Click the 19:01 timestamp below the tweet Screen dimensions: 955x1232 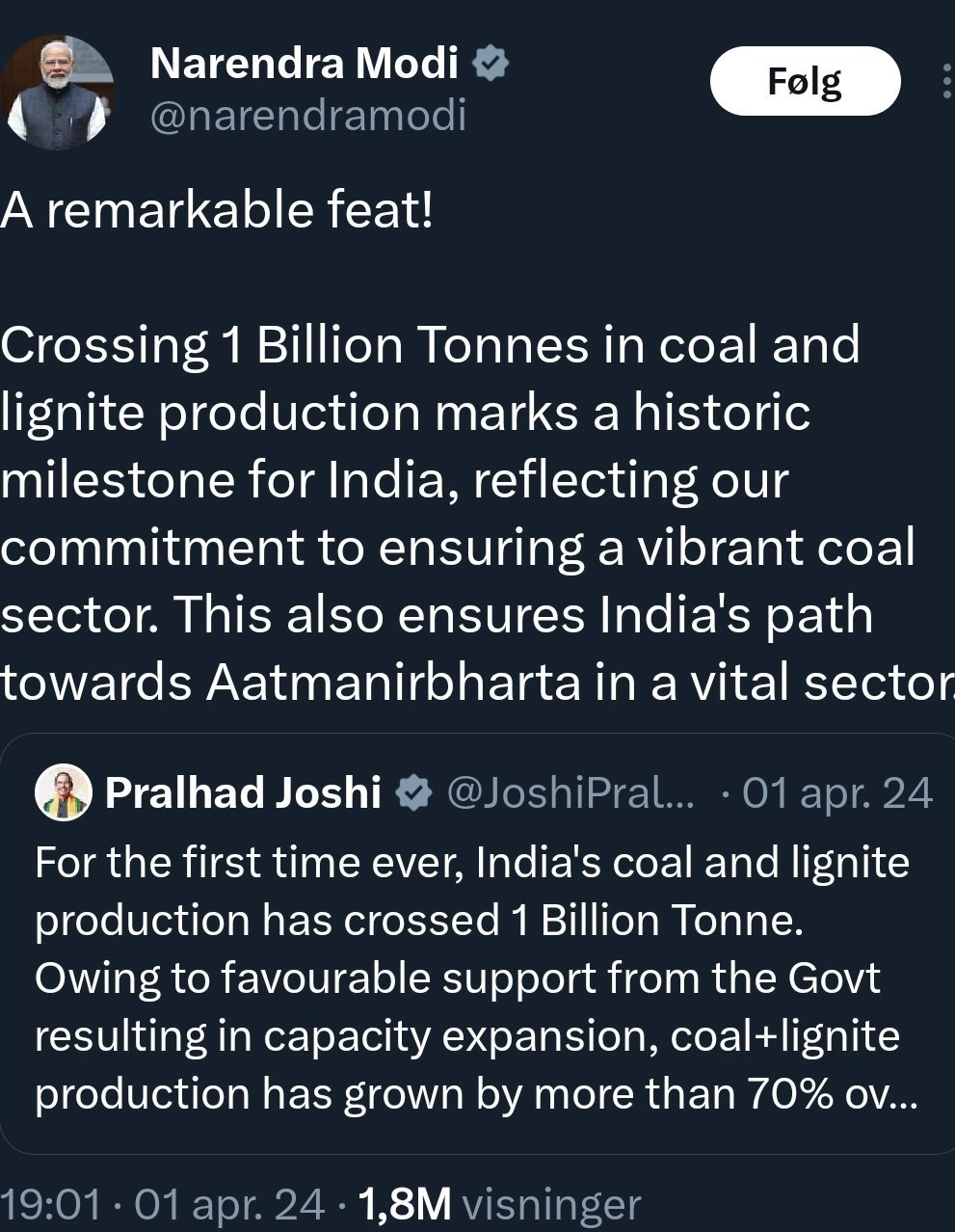(50, 1203)
